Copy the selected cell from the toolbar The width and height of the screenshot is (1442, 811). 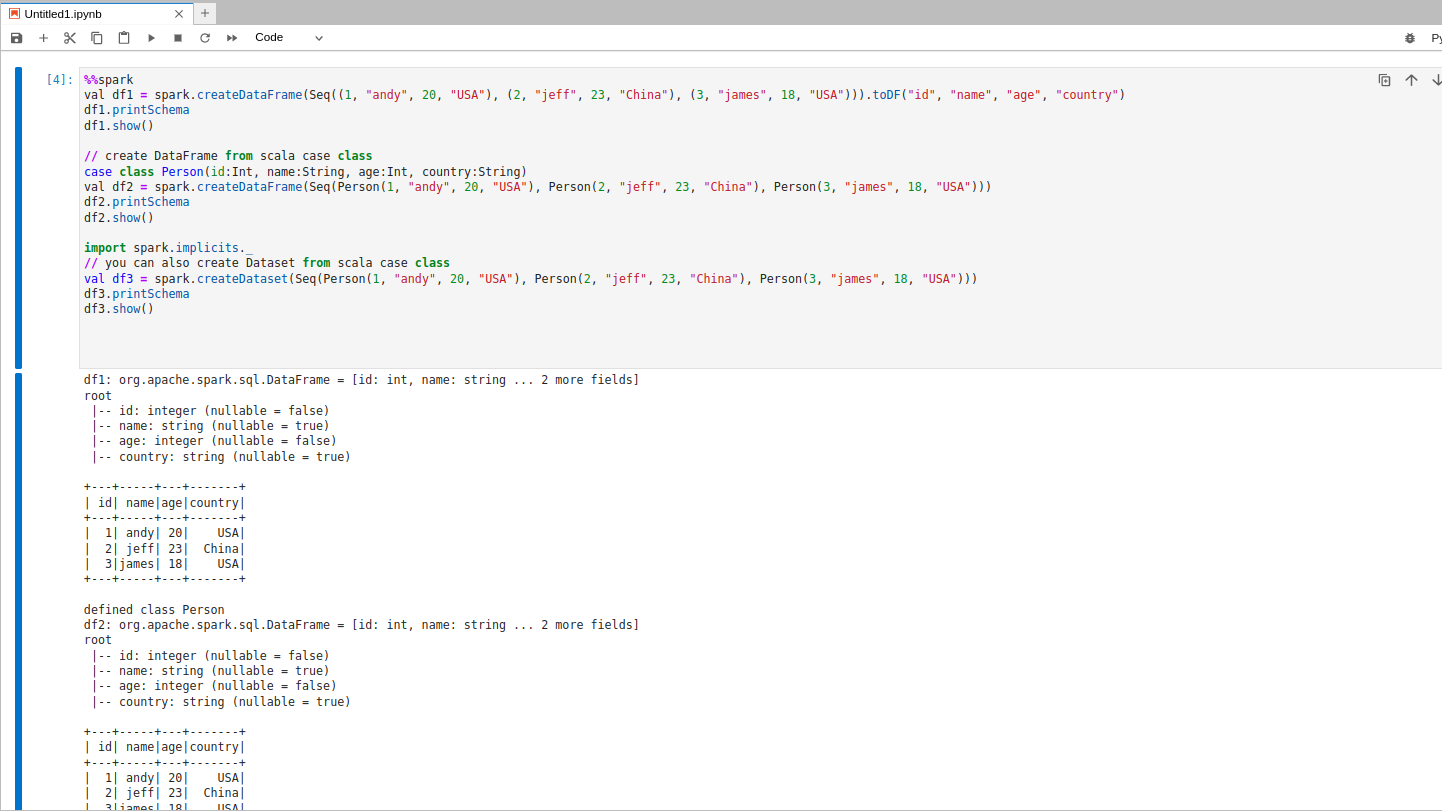coord(97,38)
